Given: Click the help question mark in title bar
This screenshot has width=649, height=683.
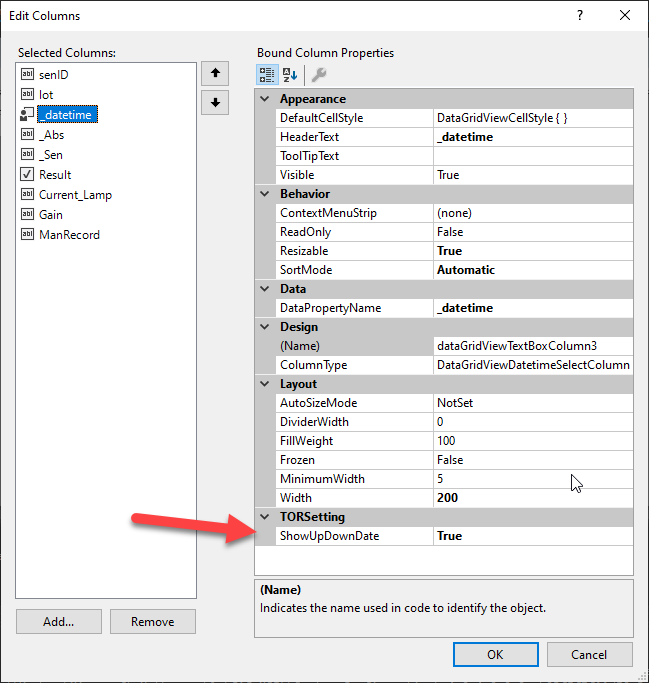Looking at the screenshot, I should tap(580, 16).
